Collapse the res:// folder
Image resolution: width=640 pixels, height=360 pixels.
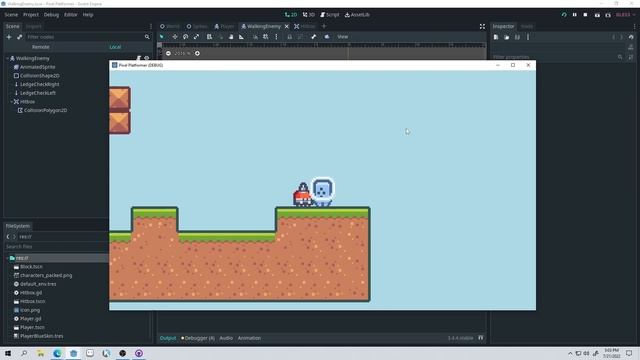coord(7,258)
